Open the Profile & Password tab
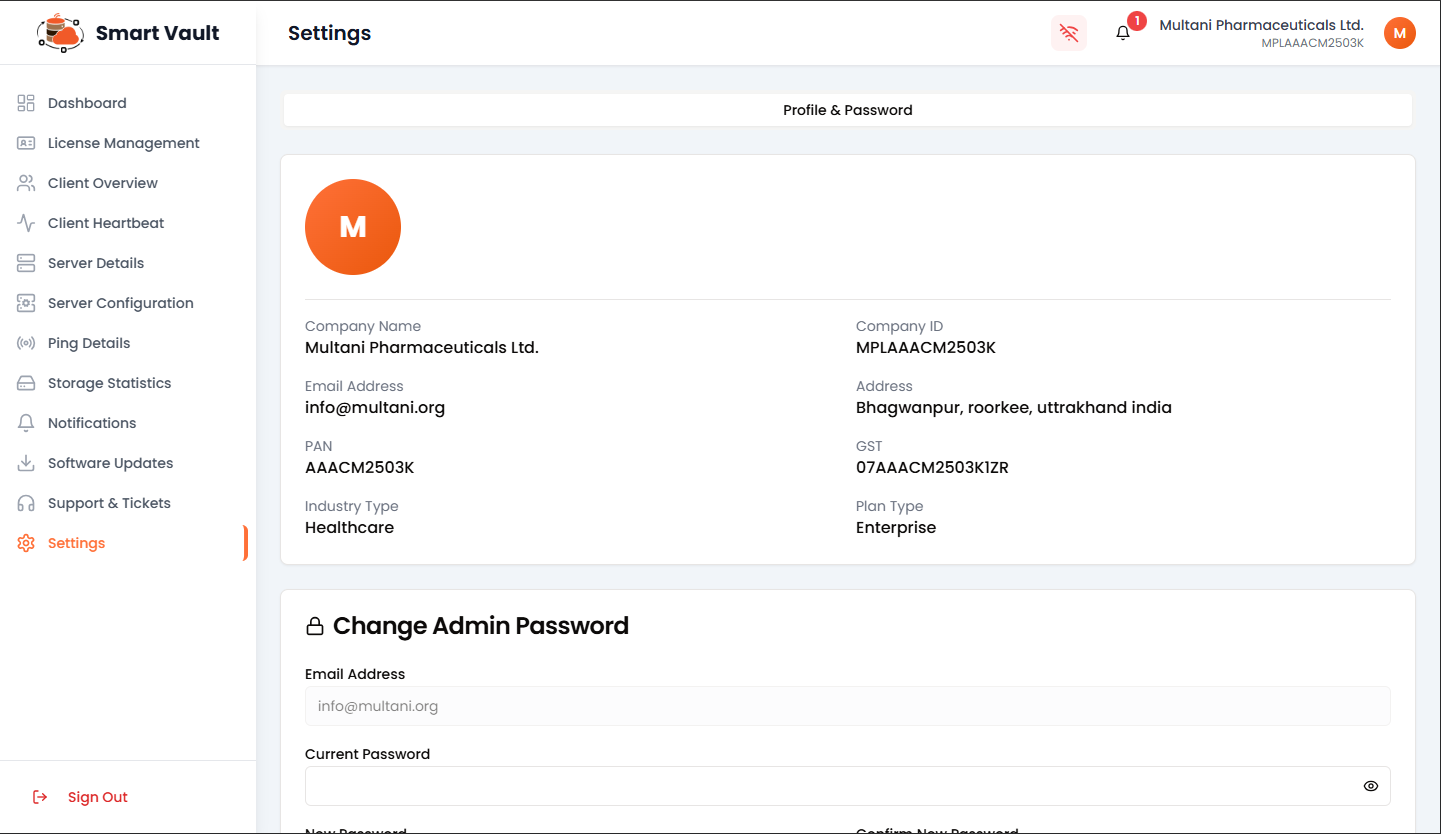 point(847,110)
